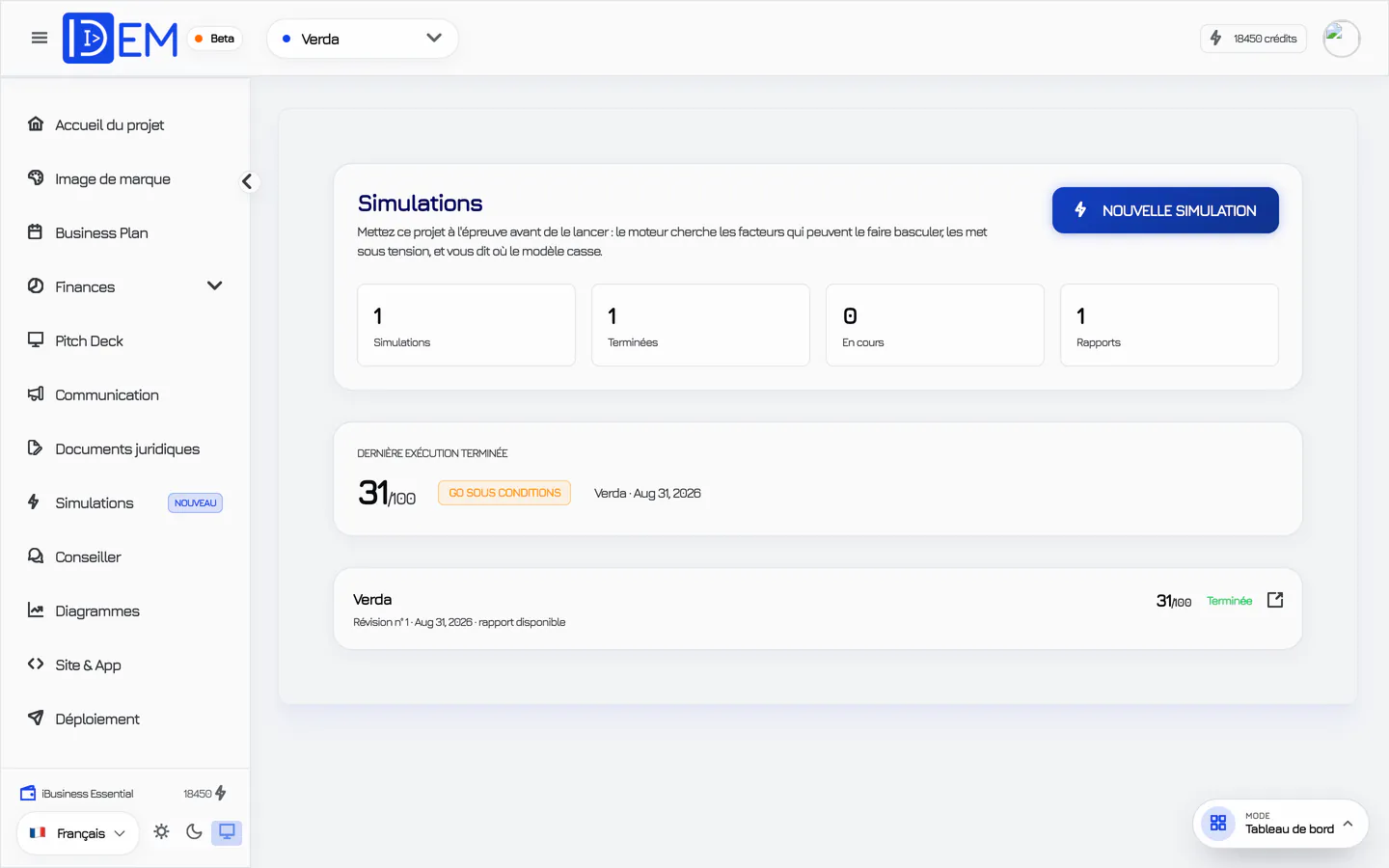Click the Rapports count card

1169,325
